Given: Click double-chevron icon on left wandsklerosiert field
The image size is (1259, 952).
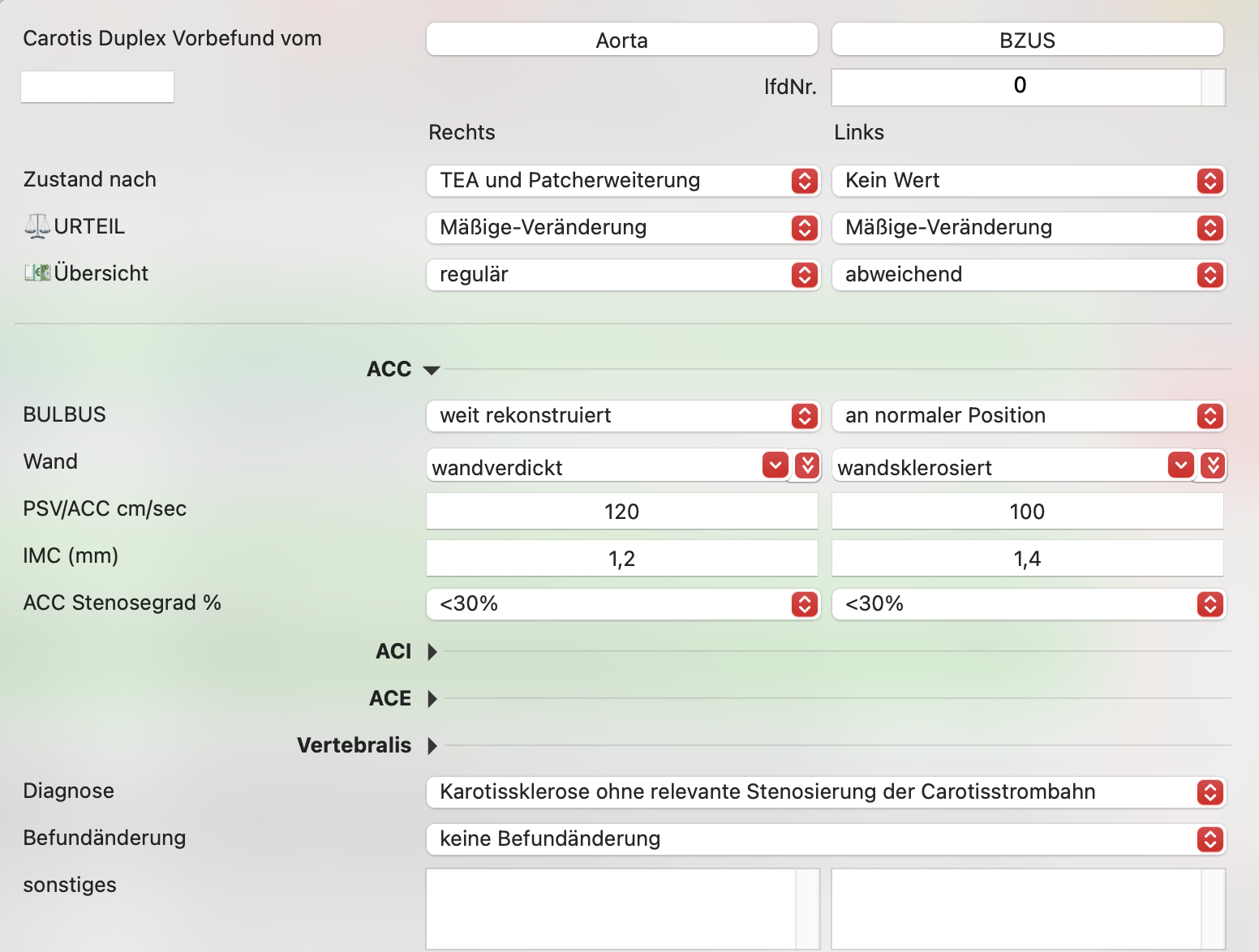Looking at the screenshot, I should (1213, 465).
